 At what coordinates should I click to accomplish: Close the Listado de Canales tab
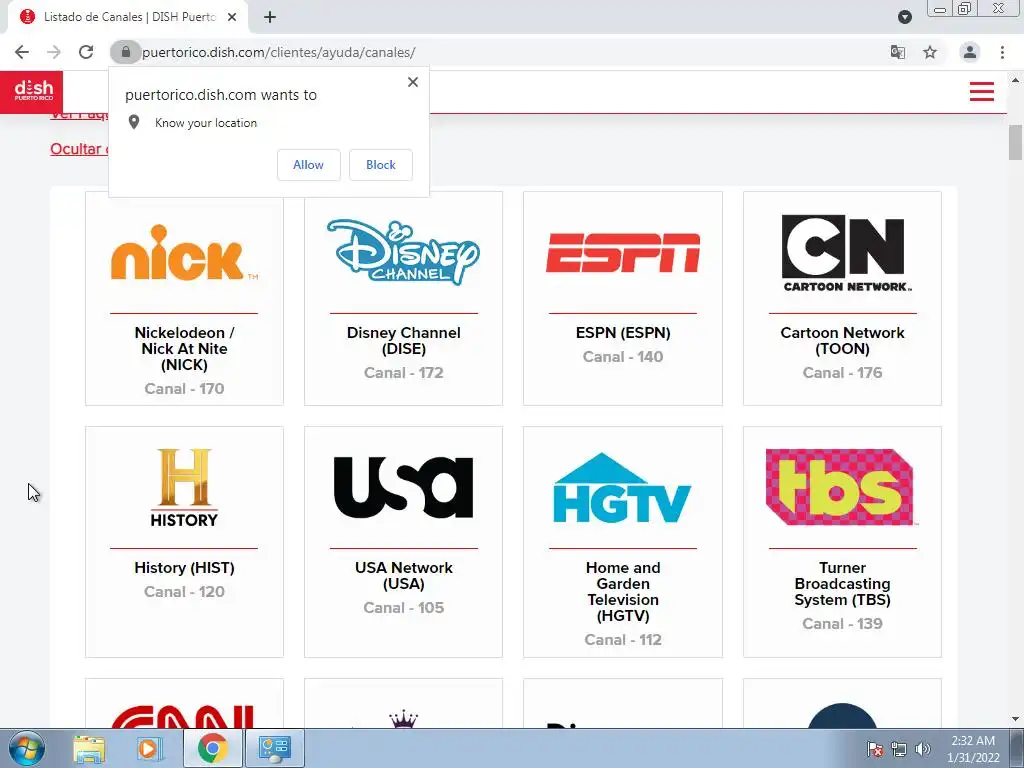pyautogui.click(x=232, y=17)
